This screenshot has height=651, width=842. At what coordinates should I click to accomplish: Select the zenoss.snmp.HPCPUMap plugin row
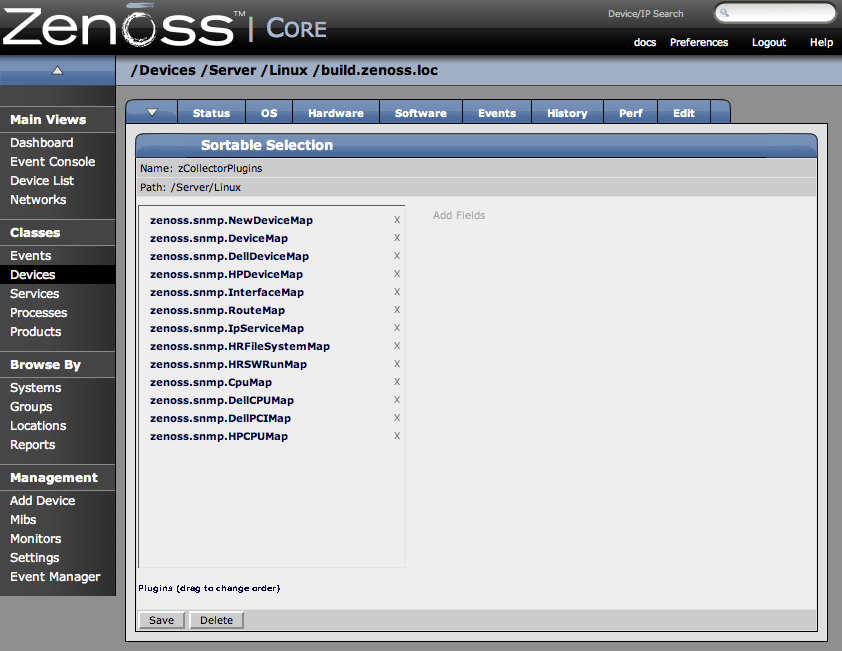click(x=219, y=436)
